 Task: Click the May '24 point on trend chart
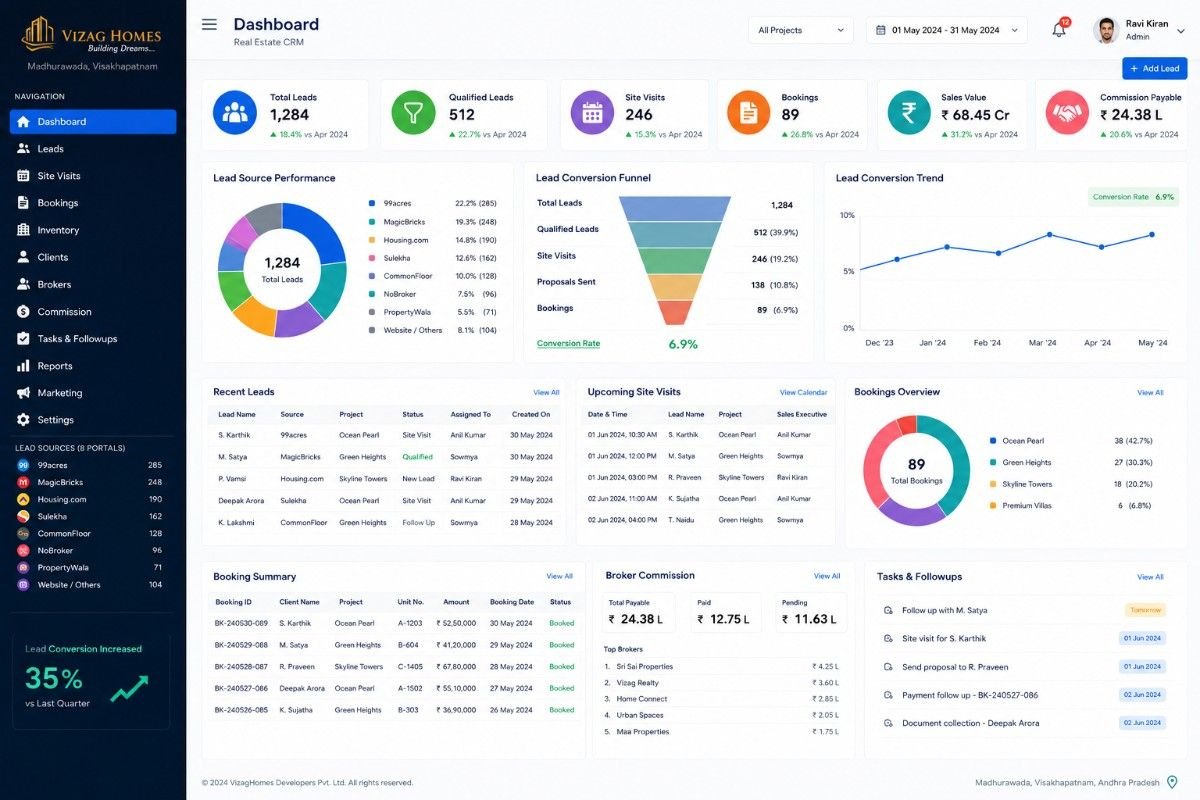click(x=1152, y=235)
